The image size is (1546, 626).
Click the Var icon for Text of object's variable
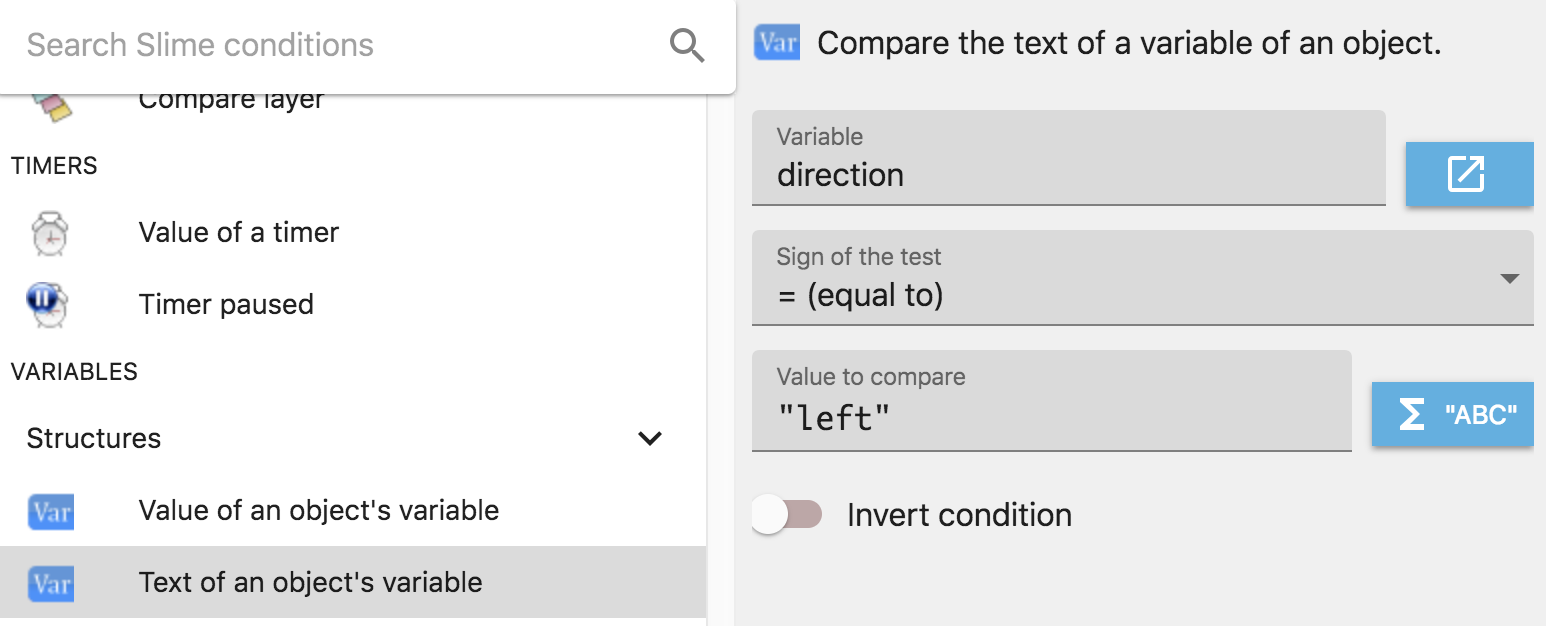[50, 583]
